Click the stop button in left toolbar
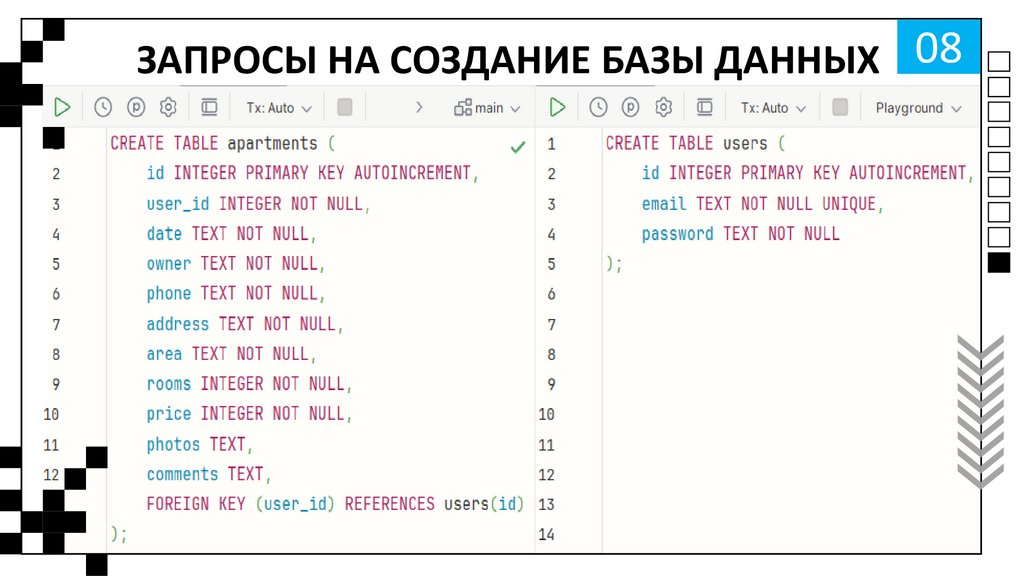The width and height of the screenshot is (1024, 576). click(x=345, y=107)
